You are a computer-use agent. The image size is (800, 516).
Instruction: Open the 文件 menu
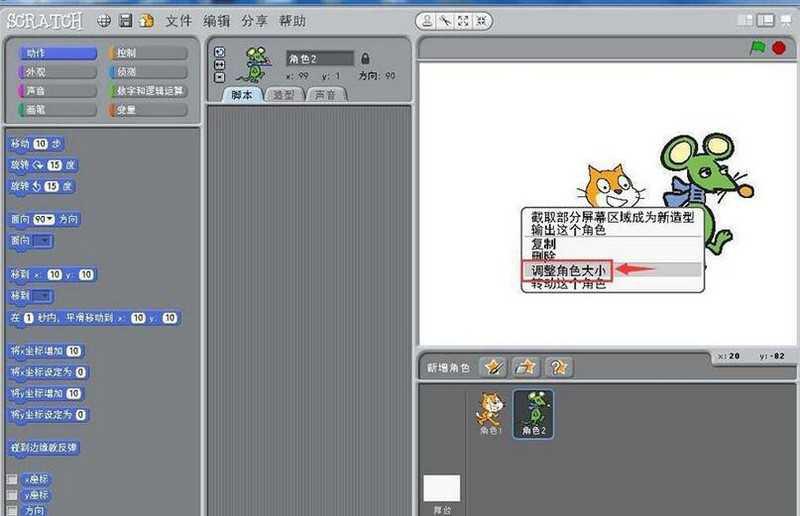tap(178, 21)
